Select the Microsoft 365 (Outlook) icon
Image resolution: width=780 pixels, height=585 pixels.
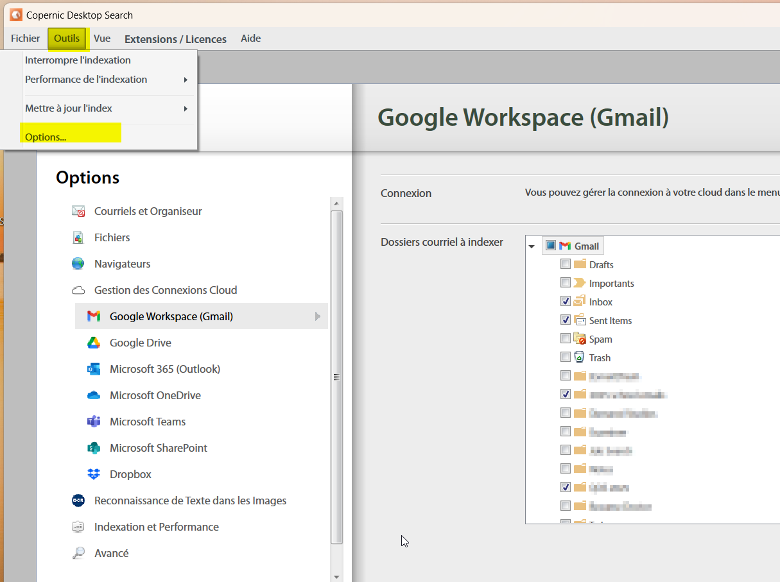tap(93, 369)
